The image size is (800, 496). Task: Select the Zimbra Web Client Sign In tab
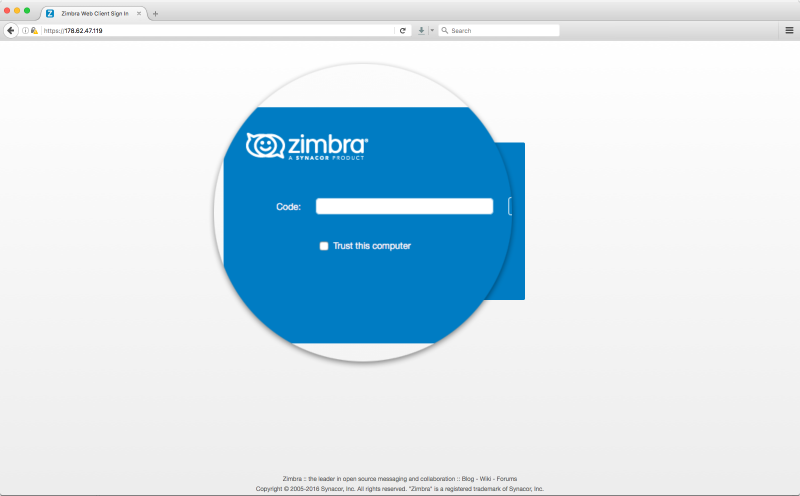[x=94, y=14]
